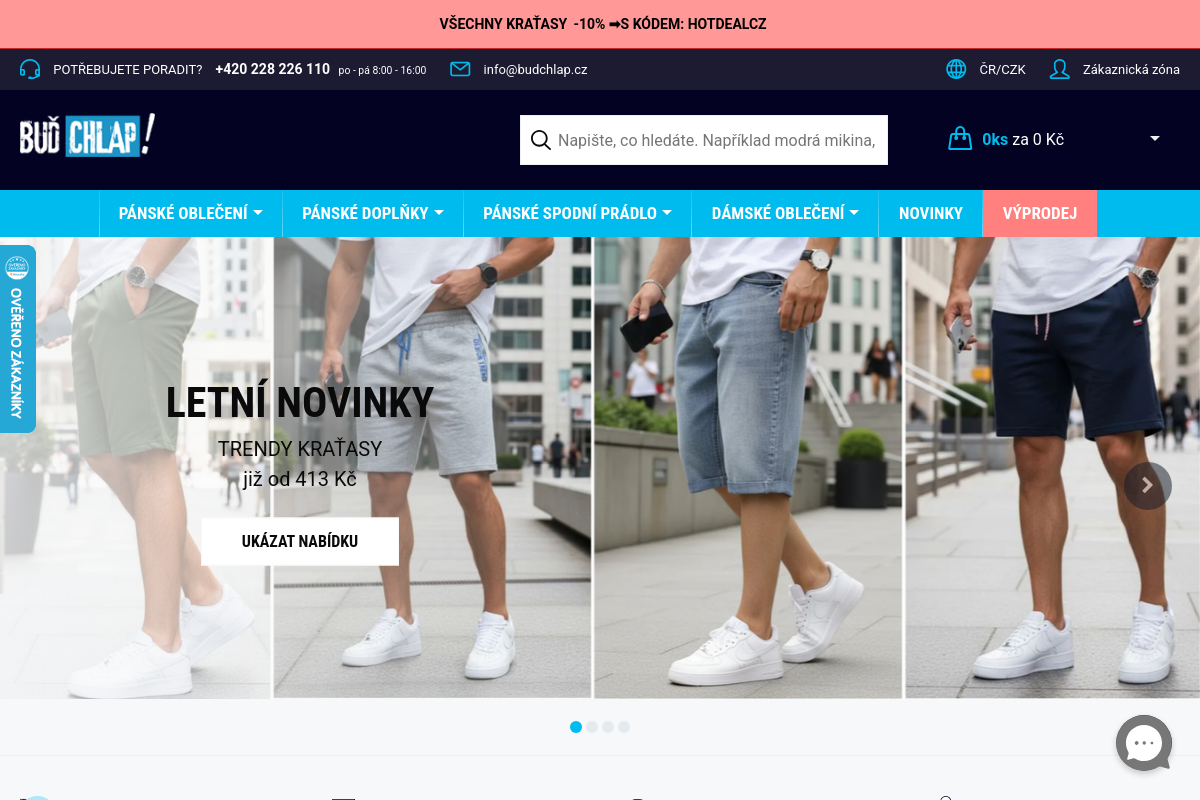Open the customer zone user icon
This screenshot has width=1200, height=800.
(1060, 69)
